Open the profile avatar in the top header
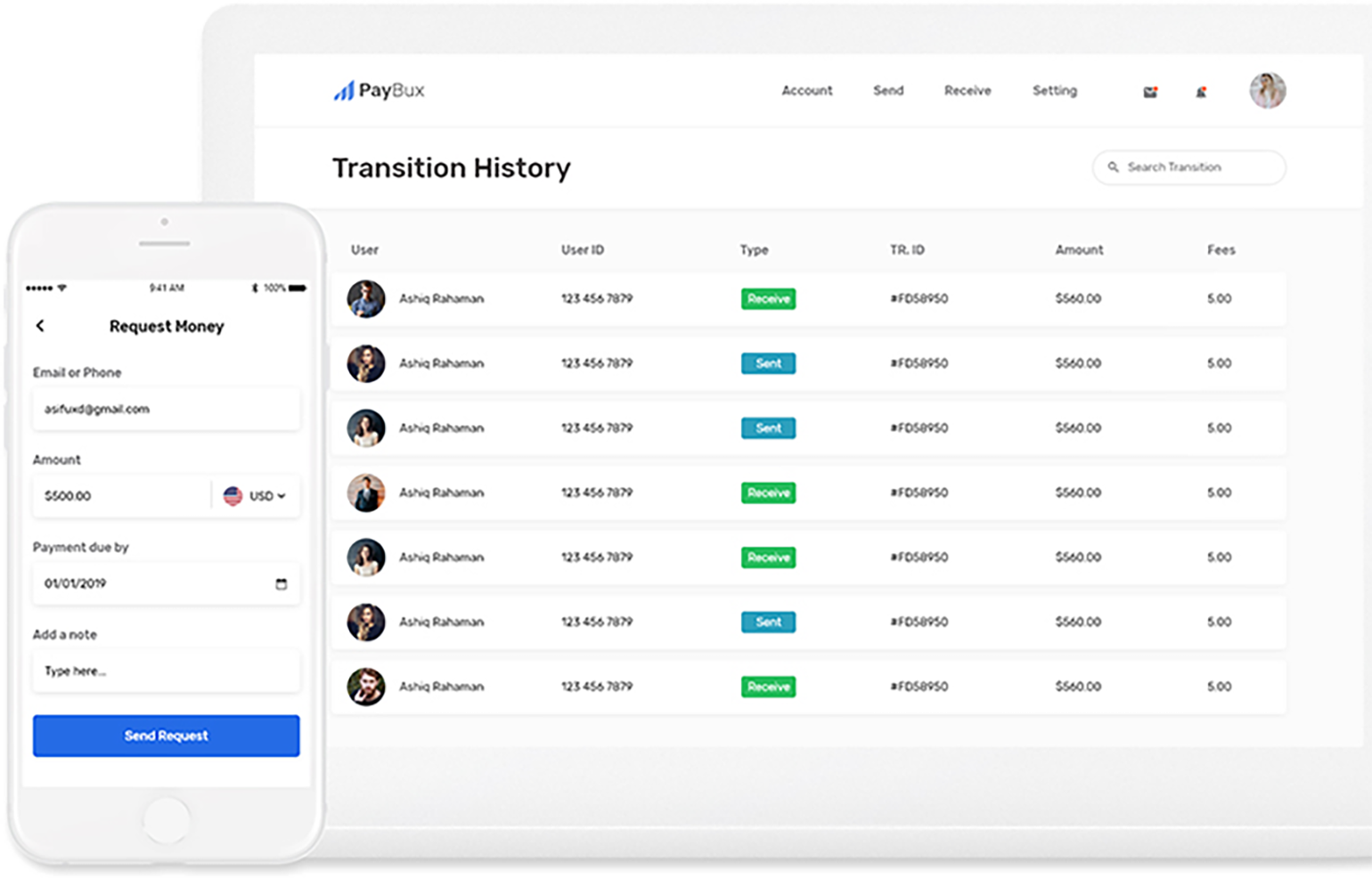 pyautogui.click(x=1267, y=91)
